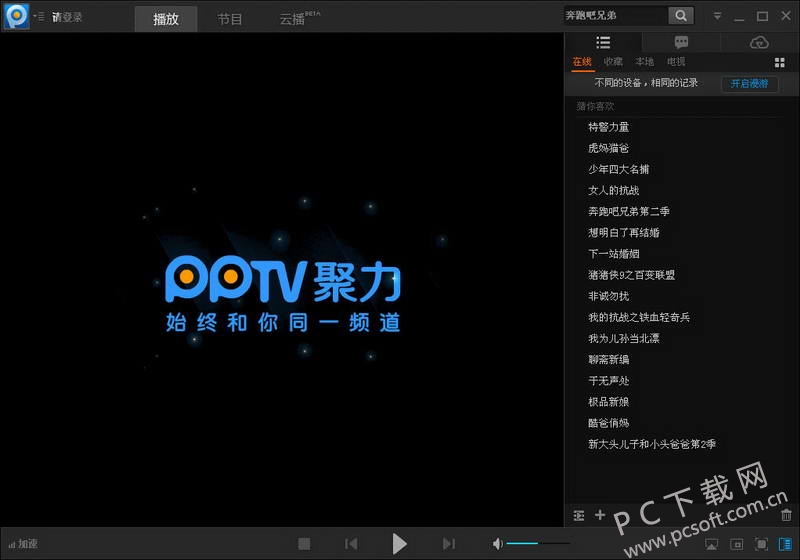Image resolution: width=800 pixels, height=560 pixels.
Task: Open the 云播 BETA tab
Action: (x=299, y=19)
